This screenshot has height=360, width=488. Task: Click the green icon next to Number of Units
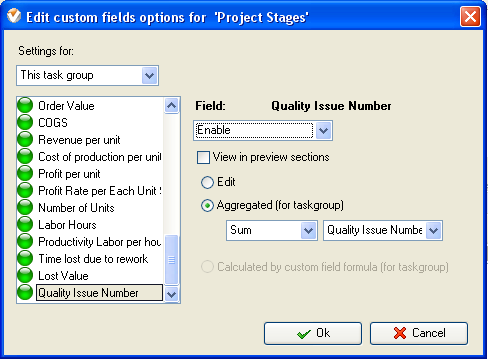25,207
